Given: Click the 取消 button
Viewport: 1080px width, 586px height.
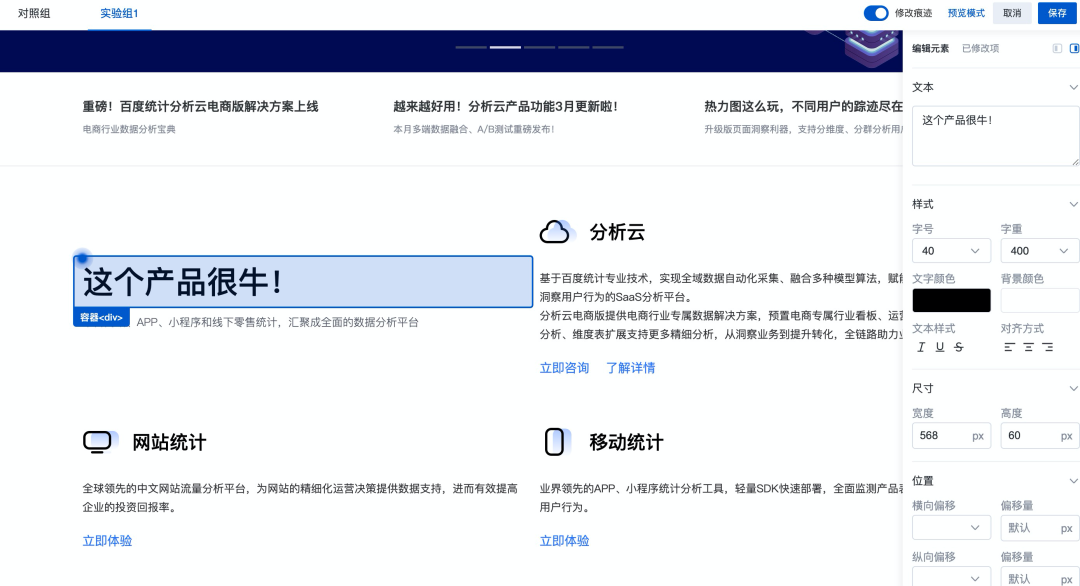Looking at the screenshot, I should tap(1012, 13).
